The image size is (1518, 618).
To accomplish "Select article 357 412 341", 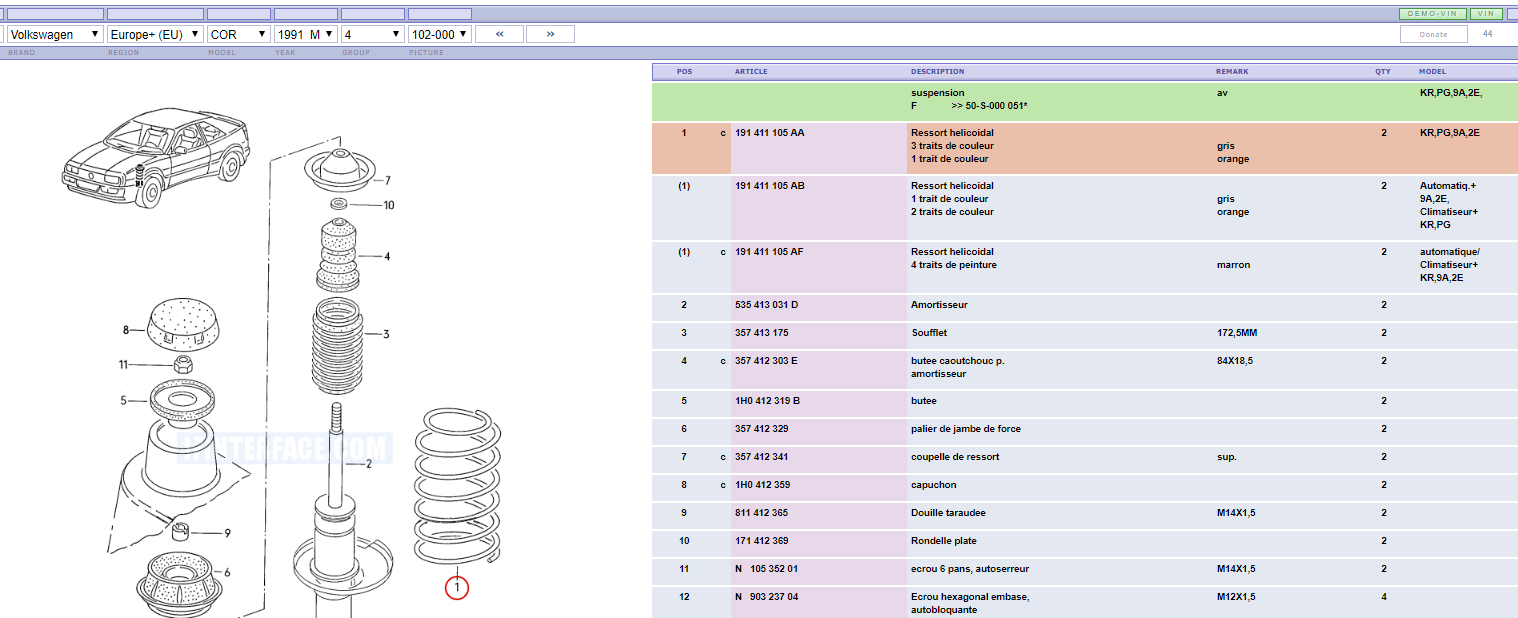I will [761, 456].
